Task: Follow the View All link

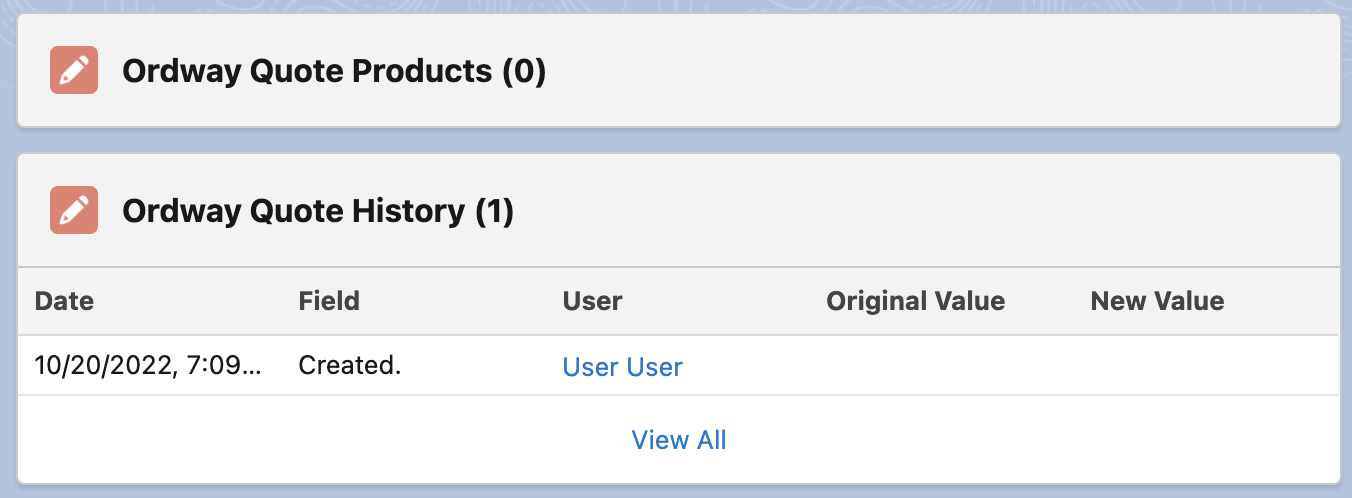Action: 679,440
